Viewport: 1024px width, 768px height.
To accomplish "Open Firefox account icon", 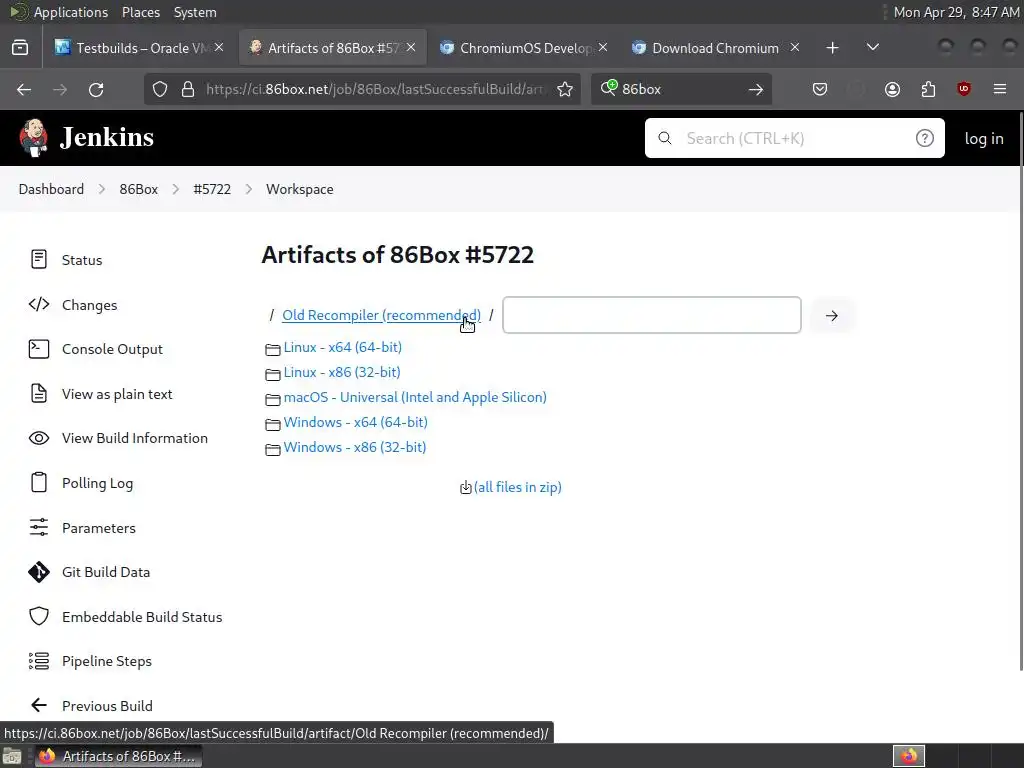I will [892, 89].
